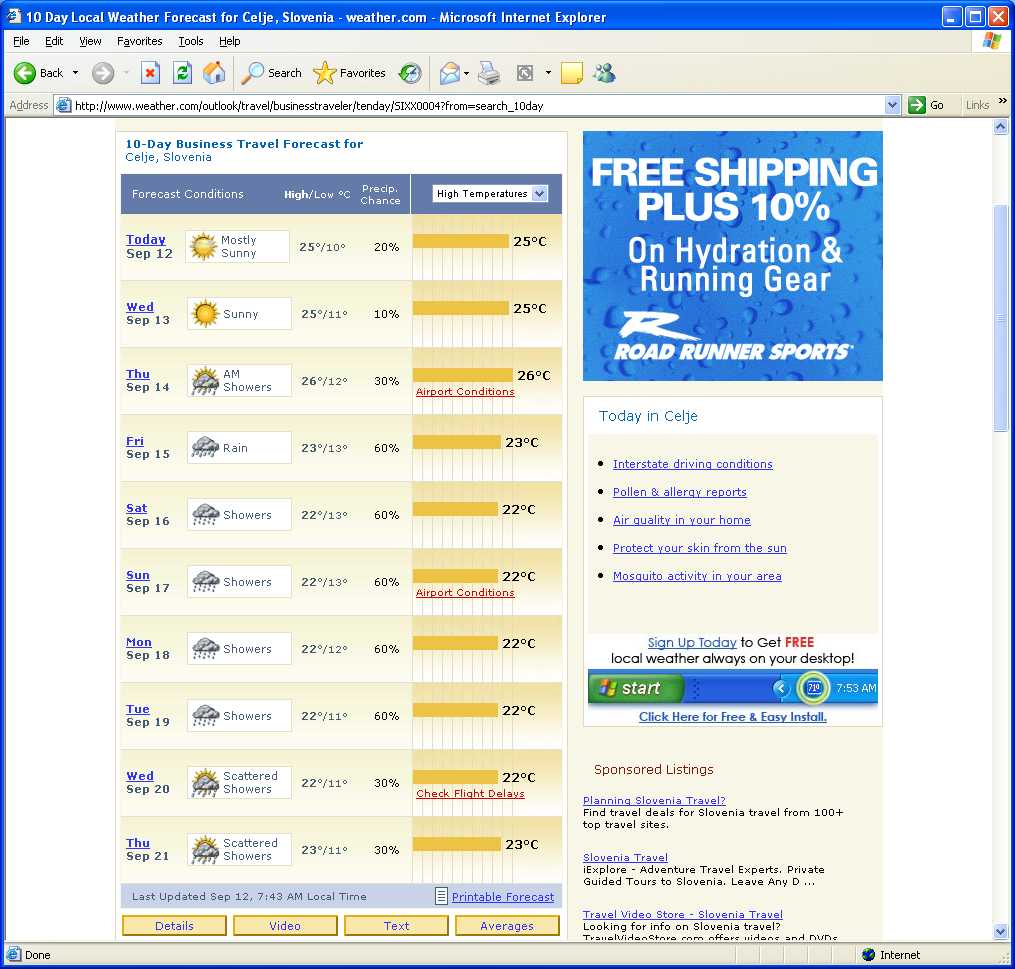Open the Edit menu
Screen dimensions: 1015x969
[54, 41]
